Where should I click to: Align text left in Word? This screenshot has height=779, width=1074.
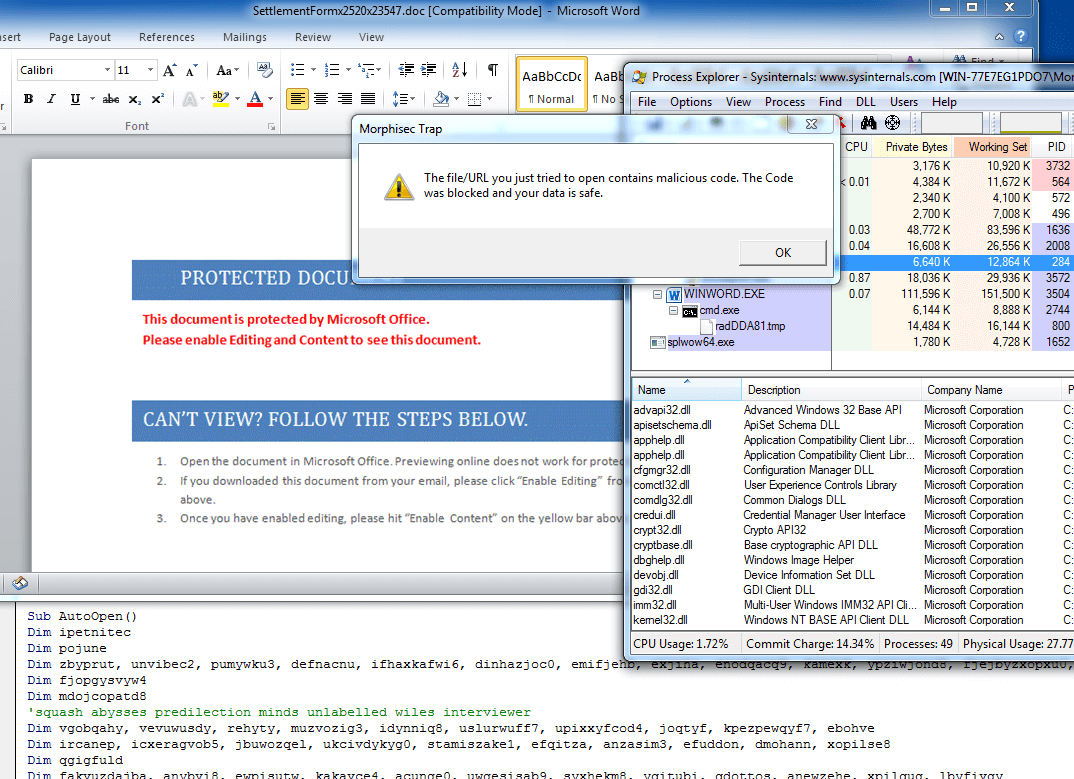coord(297,99)
